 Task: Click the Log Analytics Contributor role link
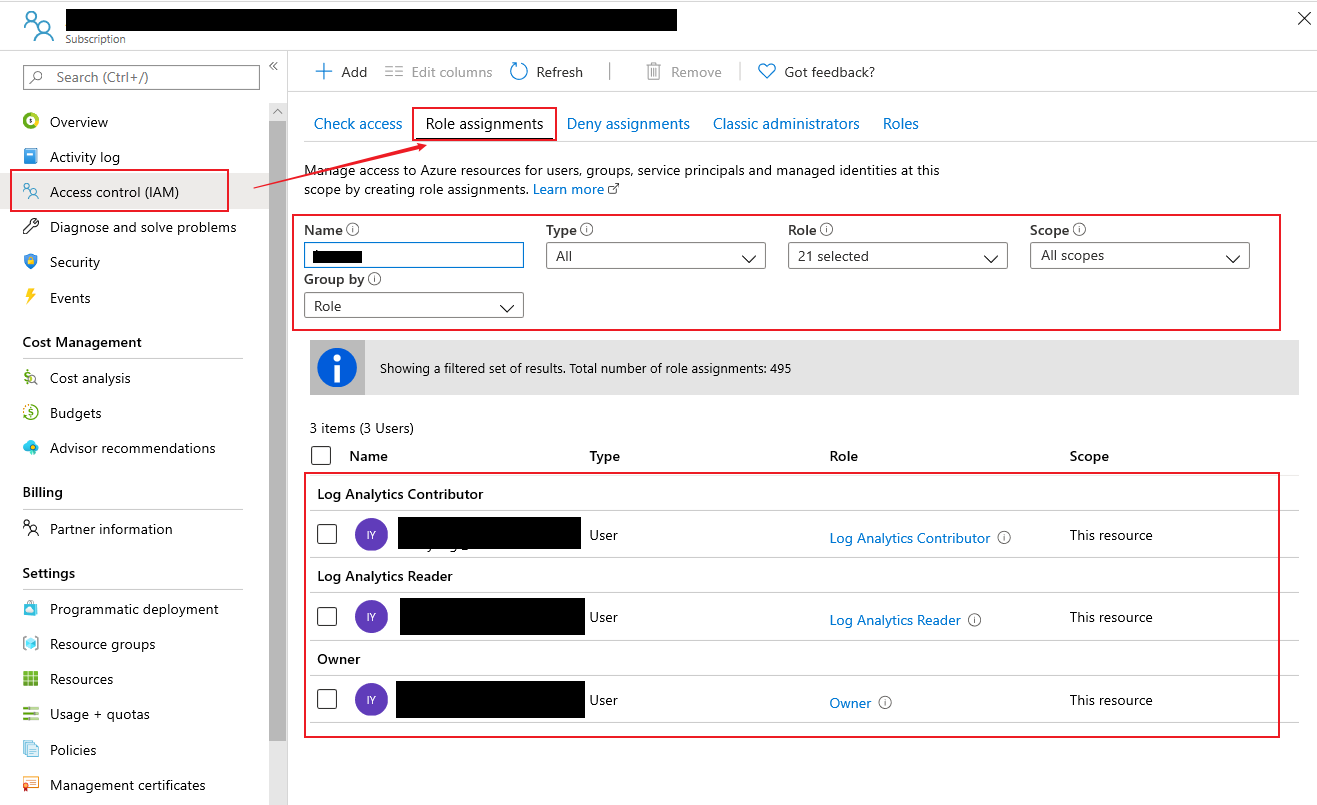[910, 538]
